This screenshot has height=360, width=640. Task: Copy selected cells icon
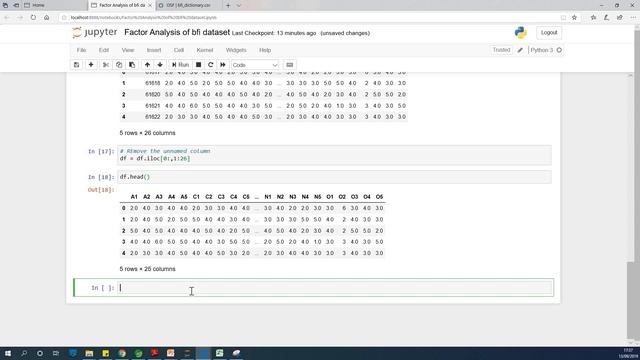[x=119, y=65]
